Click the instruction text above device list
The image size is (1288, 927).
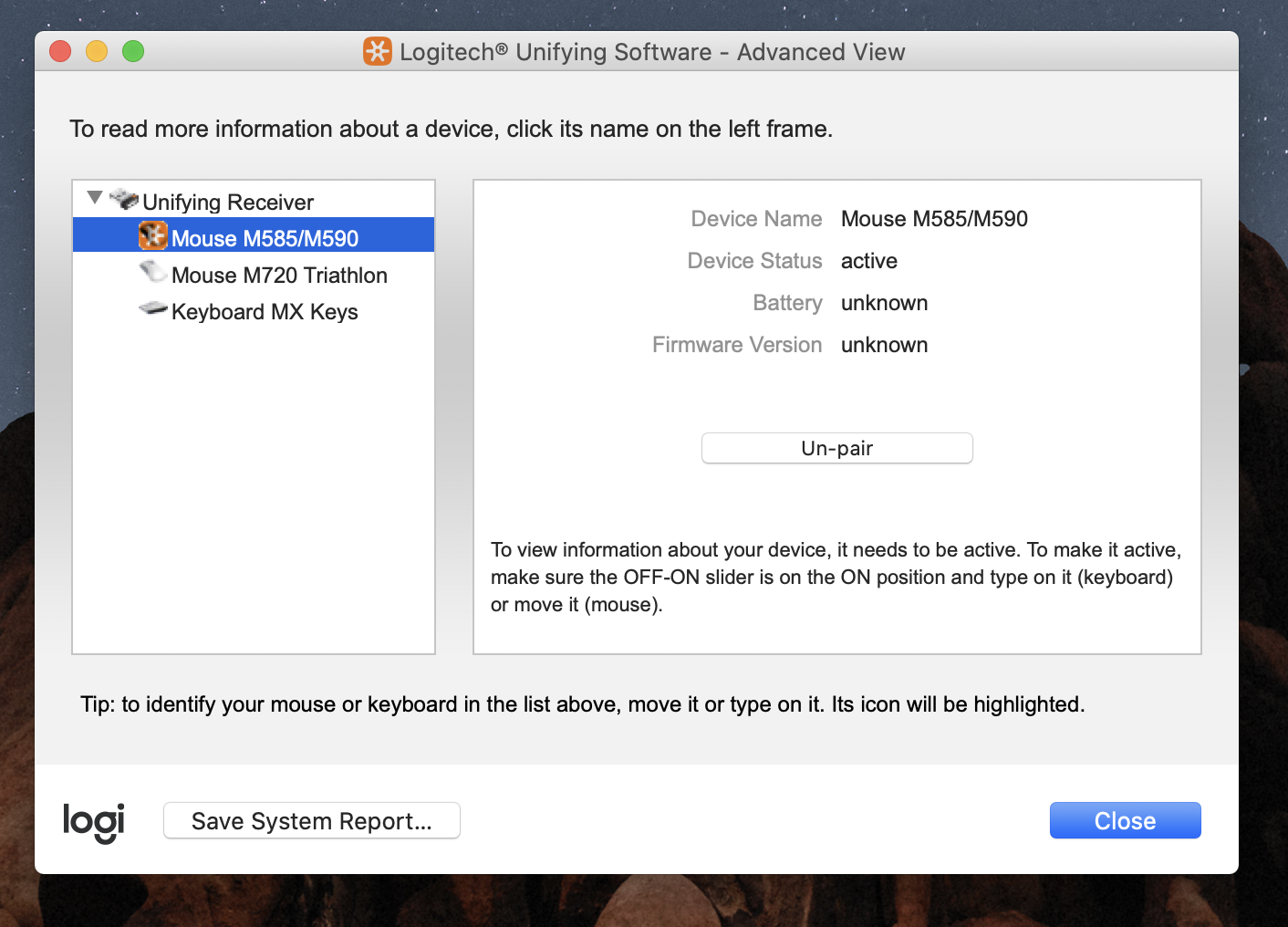452,129
